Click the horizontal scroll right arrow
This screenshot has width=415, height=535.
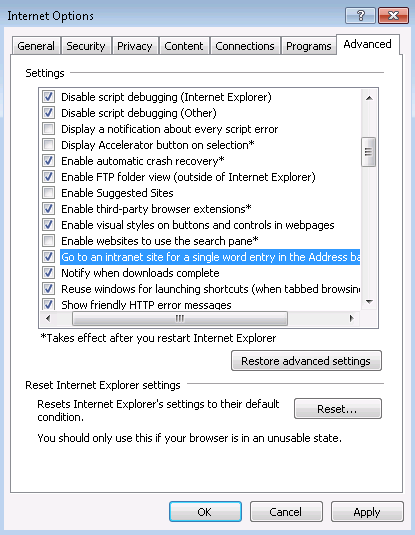[x=352, y=319]
